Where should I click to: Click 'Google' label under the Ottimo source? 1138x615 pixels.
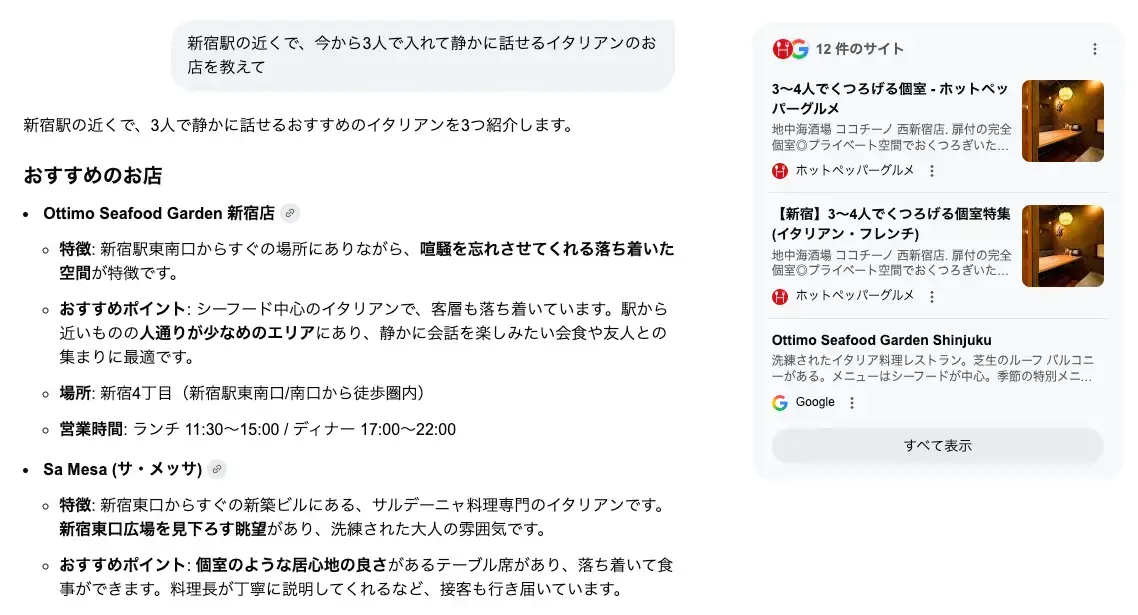(x=815, y=402)
